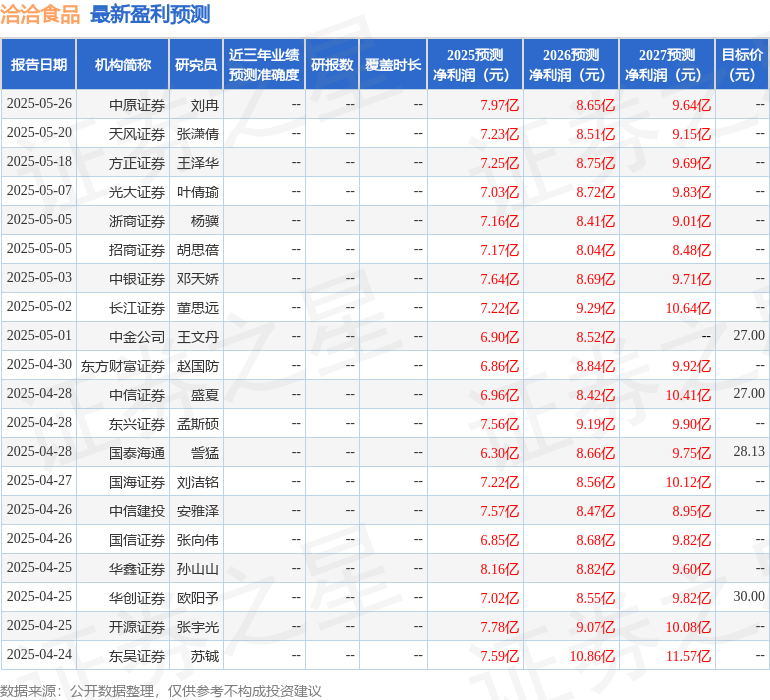Screen dimensions: 770x700
Task: Click researcher name 邓天娇
Action: pyautogui.click(x=198, y=279)
